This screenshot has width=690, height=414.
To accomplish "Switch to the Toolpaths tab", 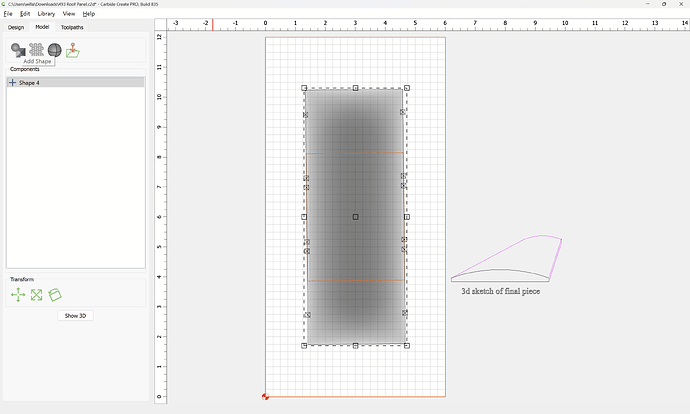I will pos(73,27).
